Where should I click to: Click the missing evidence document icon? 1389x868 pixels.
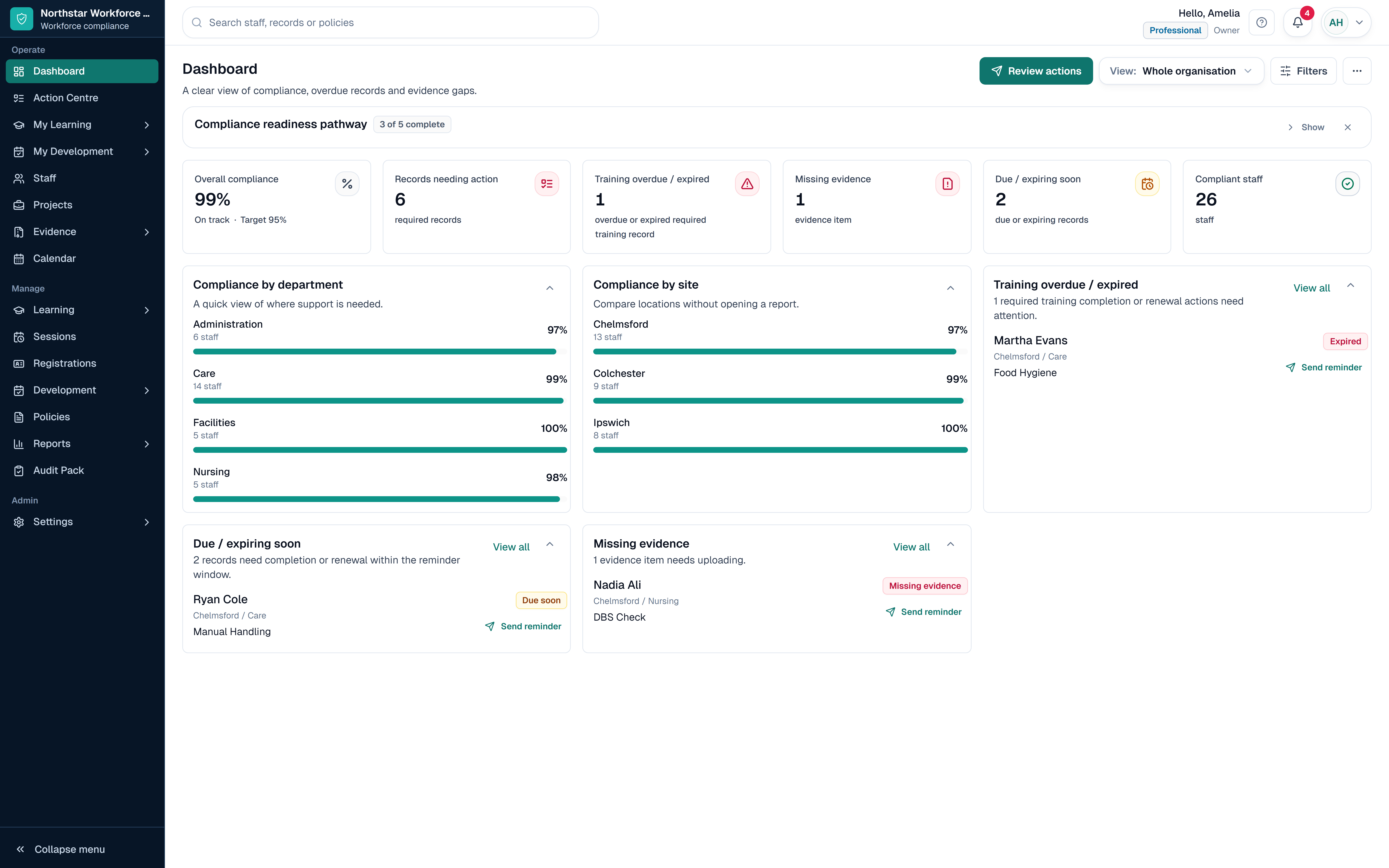948,184
